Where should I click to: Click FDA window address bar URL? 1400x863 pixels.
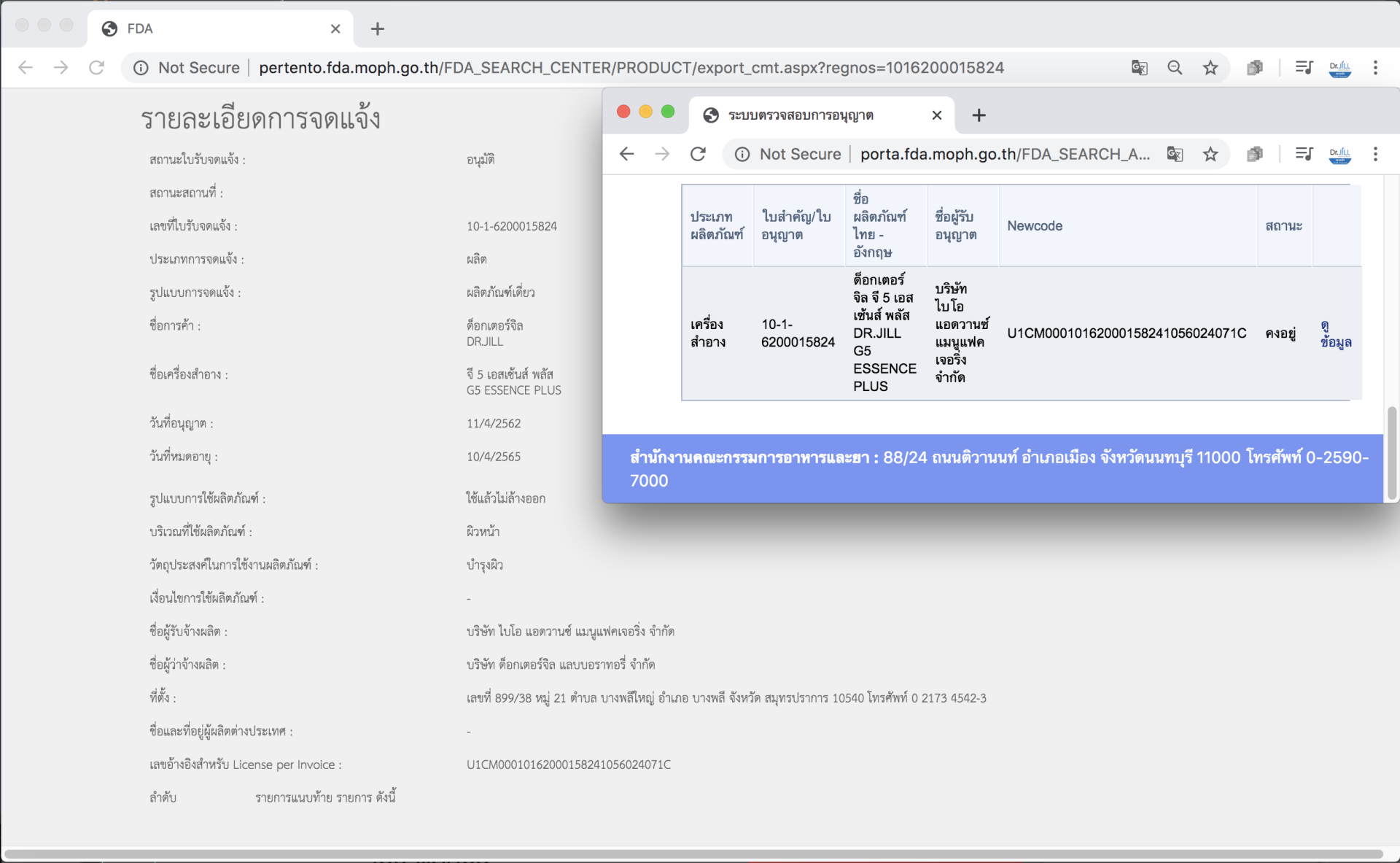(x=631, y=68)
